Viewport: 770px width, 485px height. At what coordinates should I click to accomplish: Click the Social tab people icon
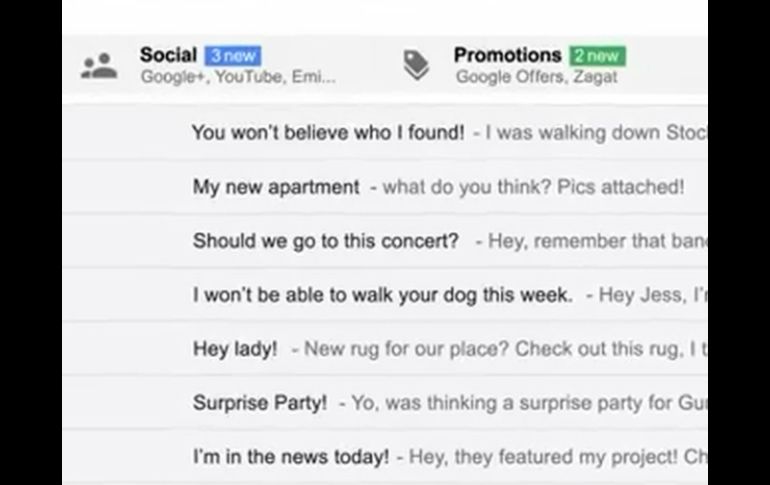[x=99, y=66]
